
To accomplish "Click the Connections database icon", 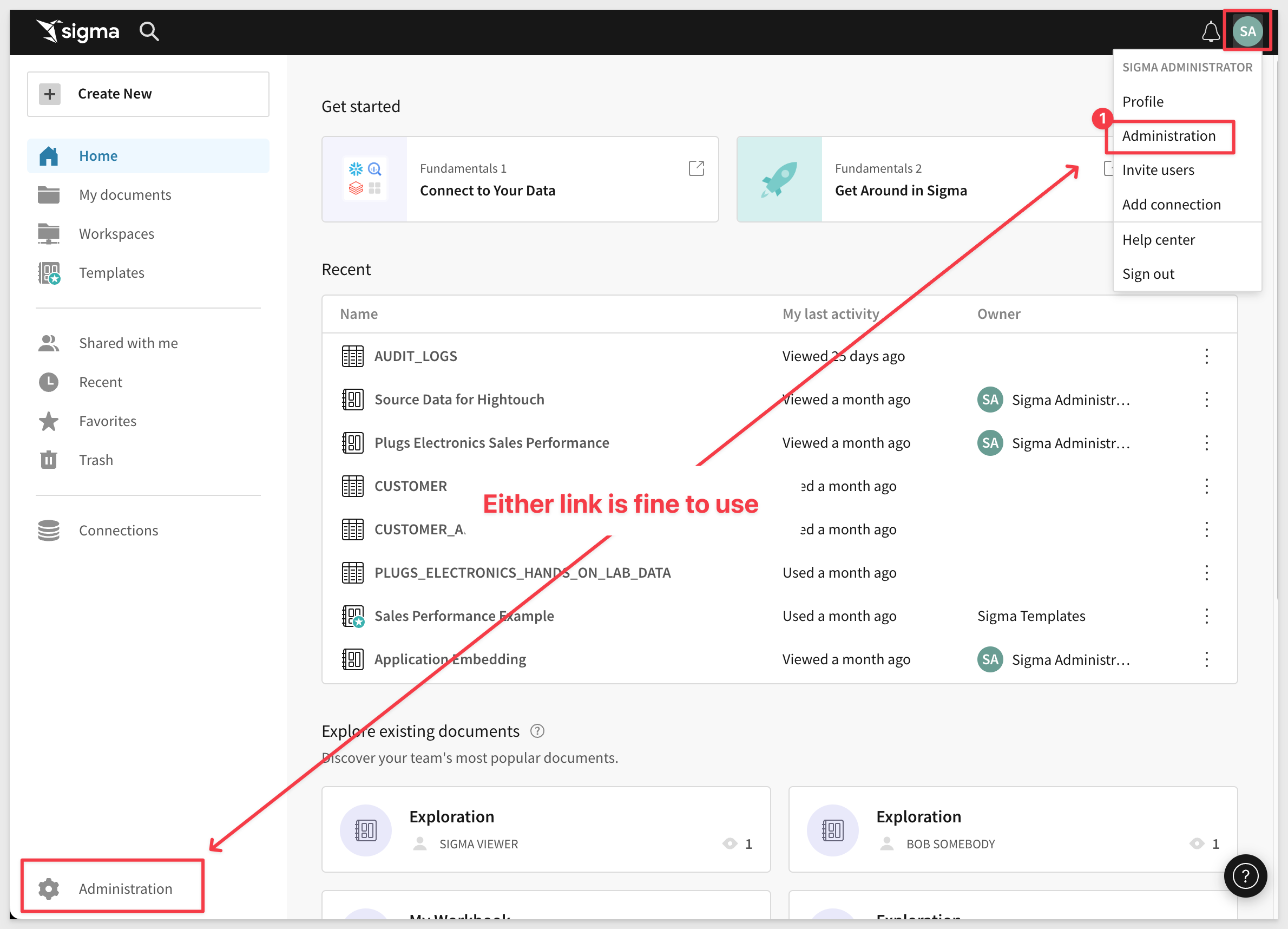I will tap(49, 530).
